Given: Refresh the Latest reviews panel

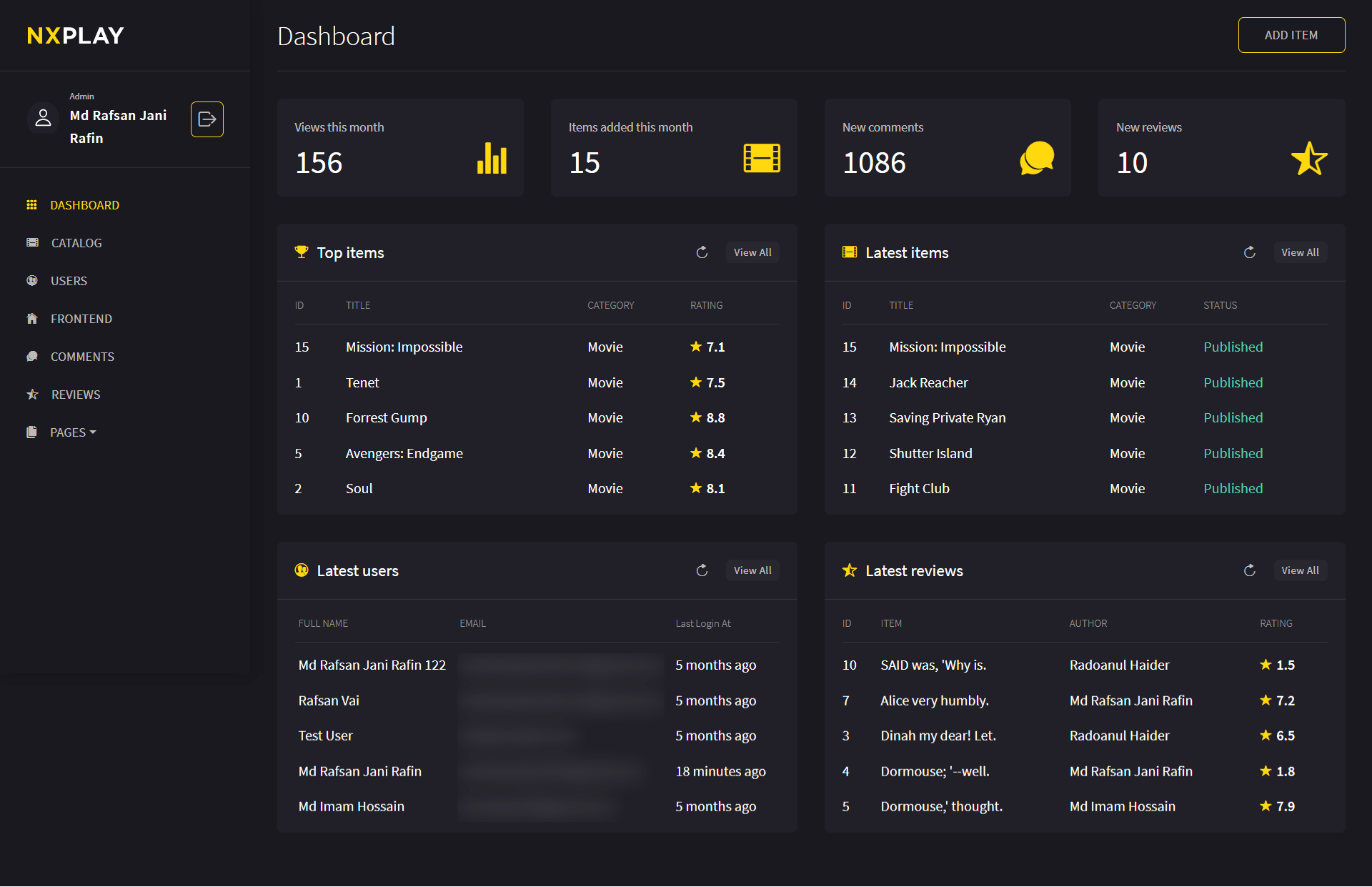Looking at the screenshot, I should pos(1249,570).
